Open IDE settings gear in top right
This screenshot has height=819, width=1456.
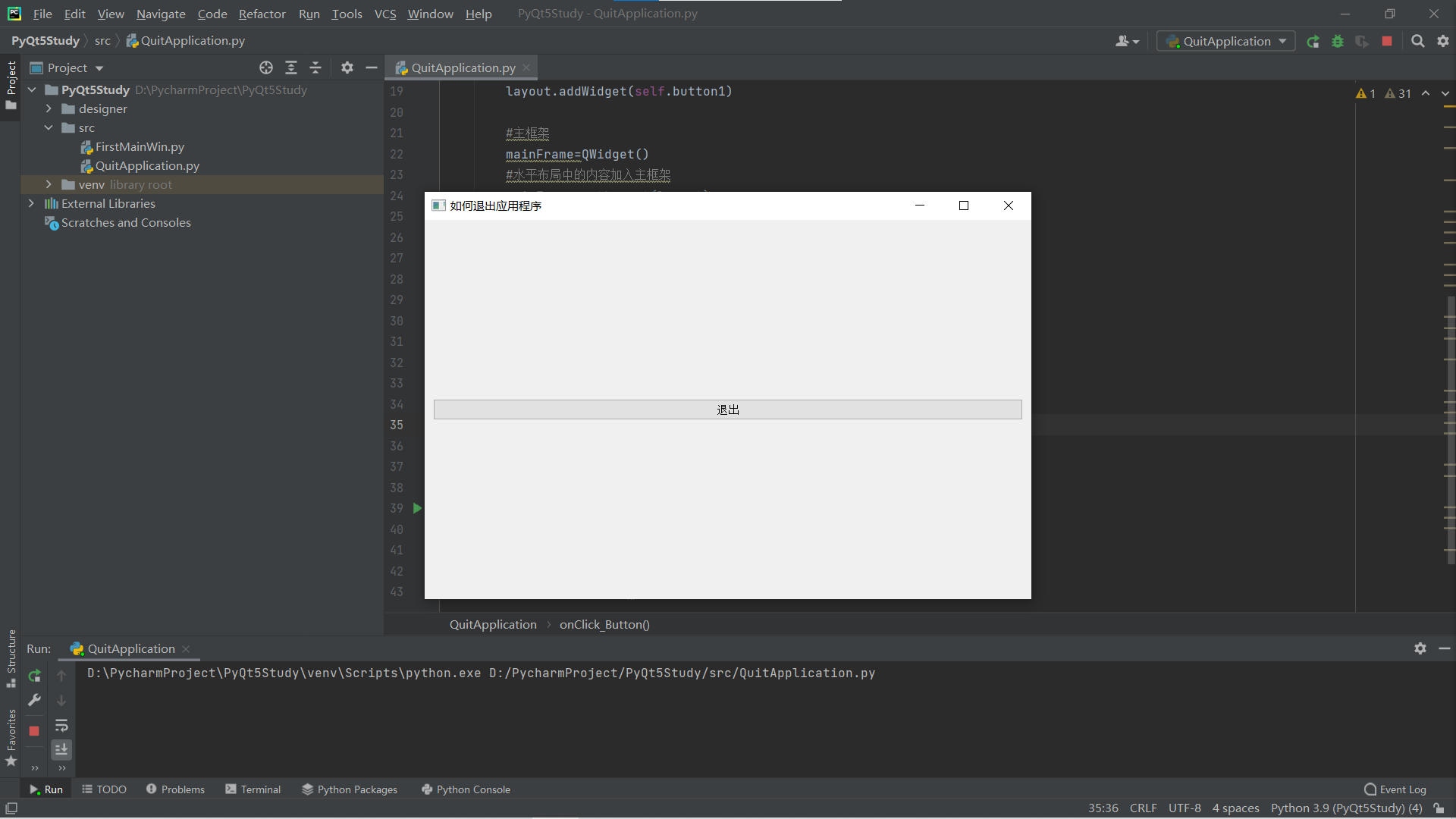[x=1443, y=42]
